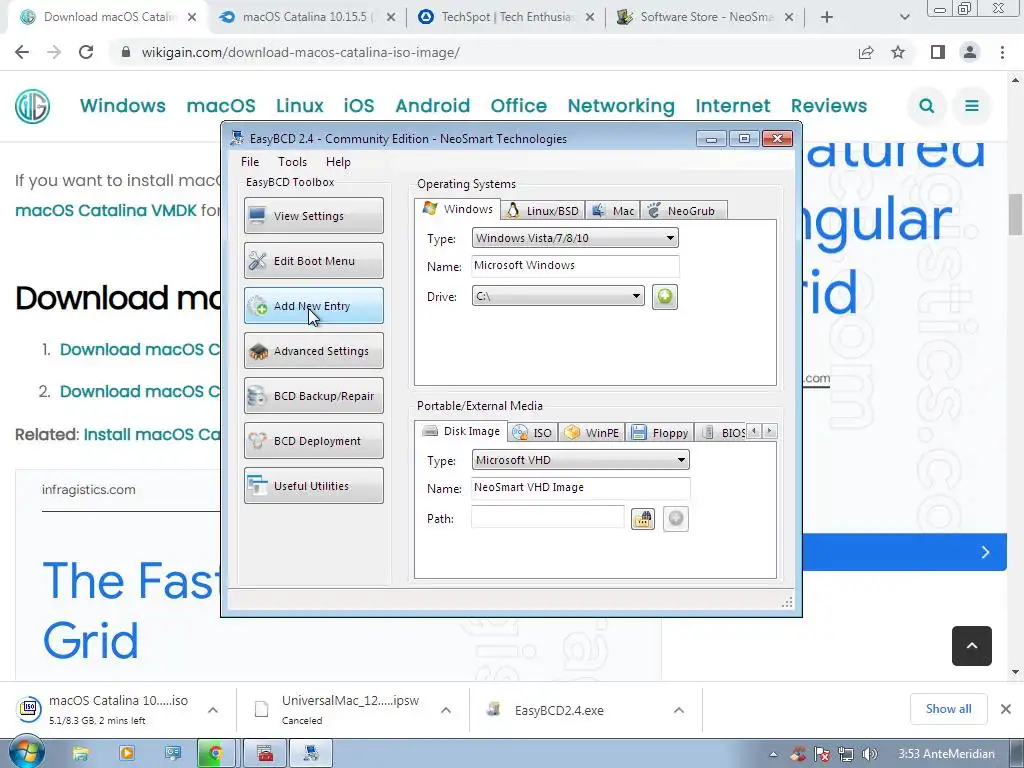Click the NeoSmart VHD Image name field
Screen dimensions: 1024x768
580,488
